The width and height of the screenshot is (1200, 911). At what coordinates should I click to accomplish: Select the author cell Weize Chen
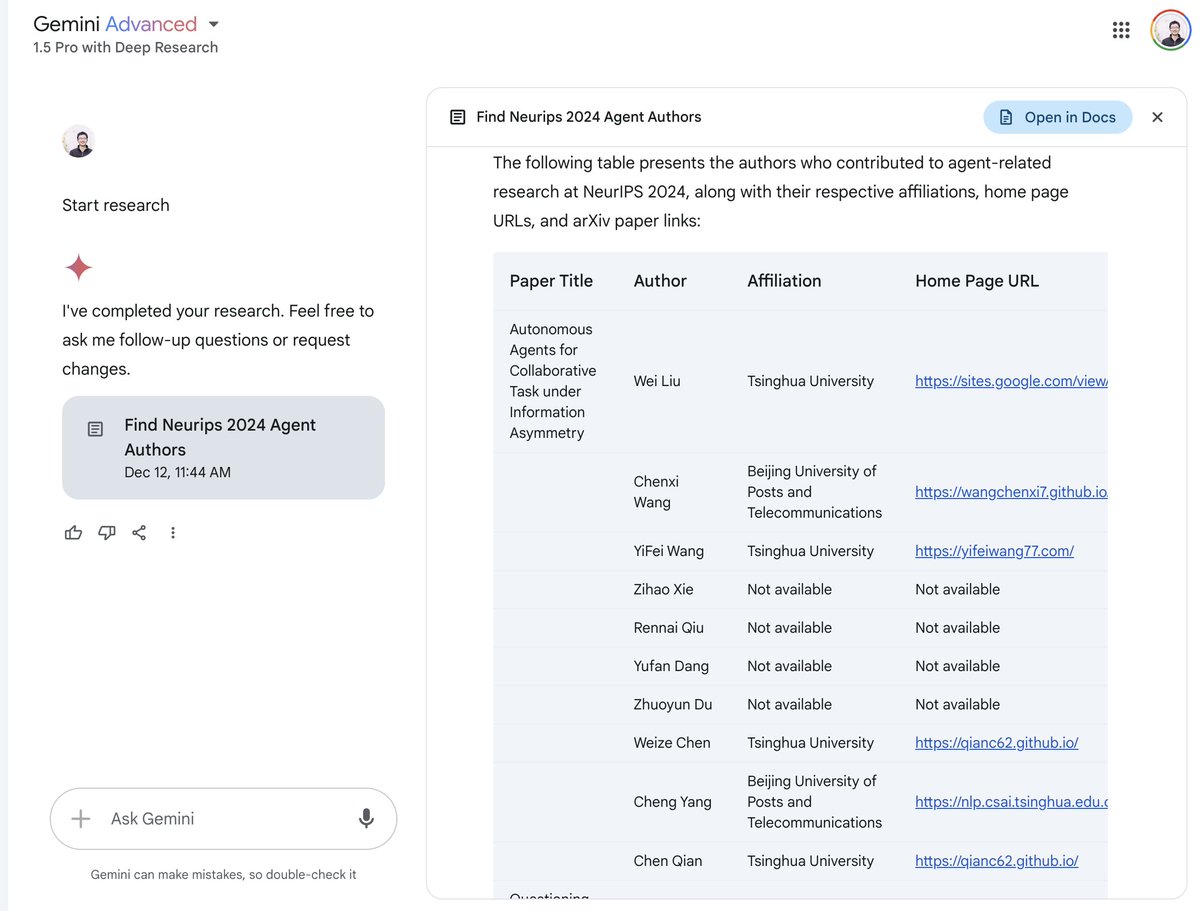(x=672, y=743)
